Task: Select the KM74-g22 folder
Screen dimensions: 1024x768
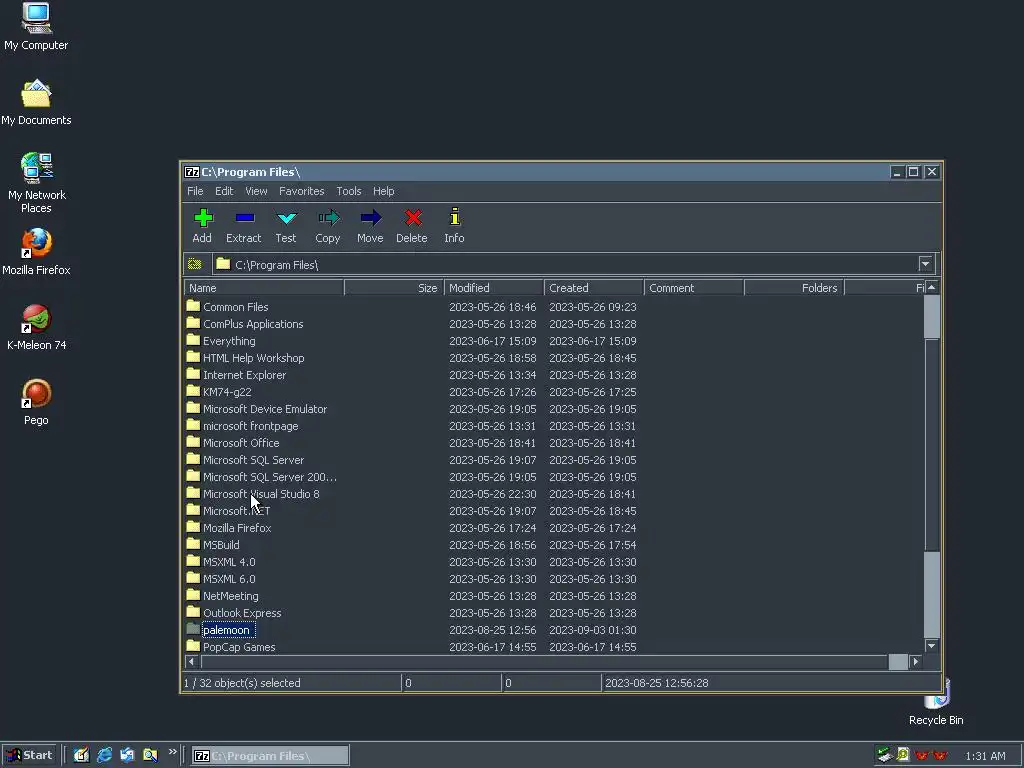Action: 227,392
